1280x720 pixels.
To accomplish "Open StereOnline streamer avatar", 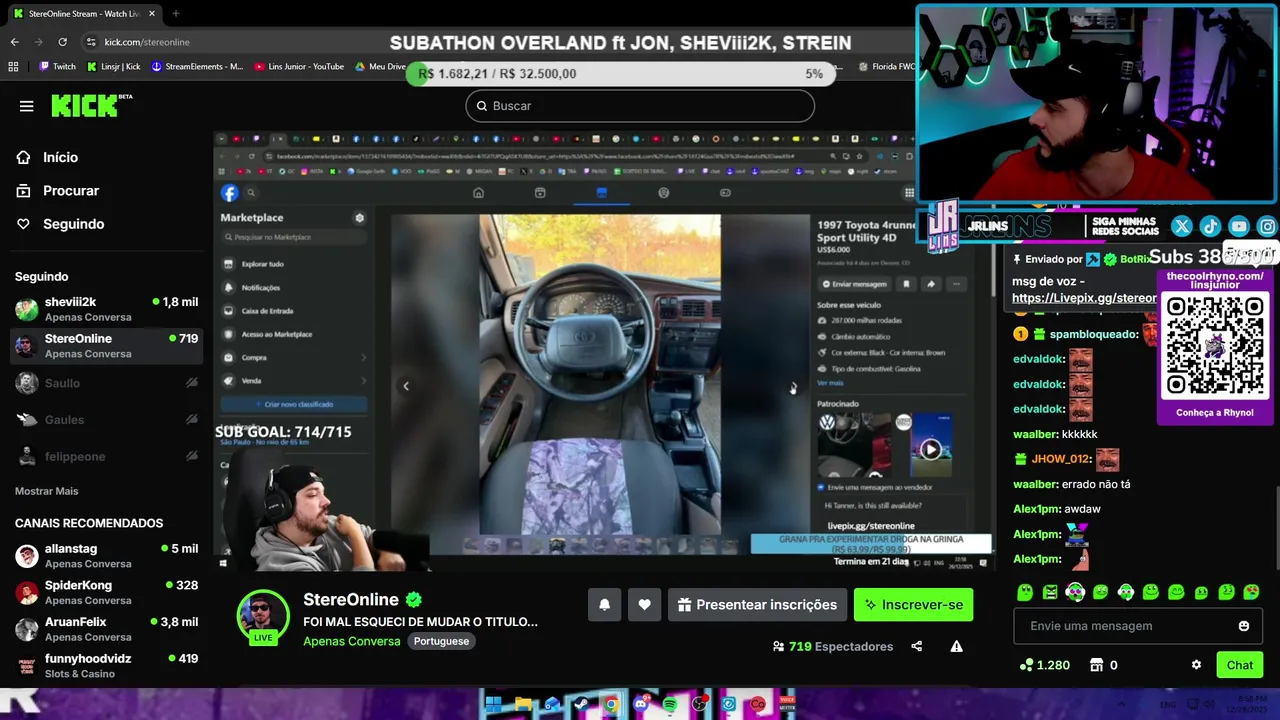I will [x=263, y=615].
